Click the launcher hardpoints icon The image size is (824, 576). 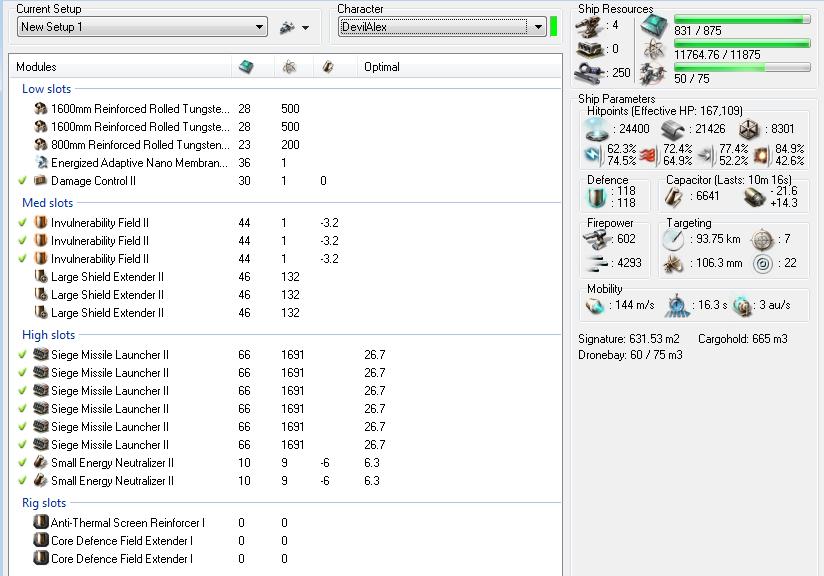coord(589,49)
